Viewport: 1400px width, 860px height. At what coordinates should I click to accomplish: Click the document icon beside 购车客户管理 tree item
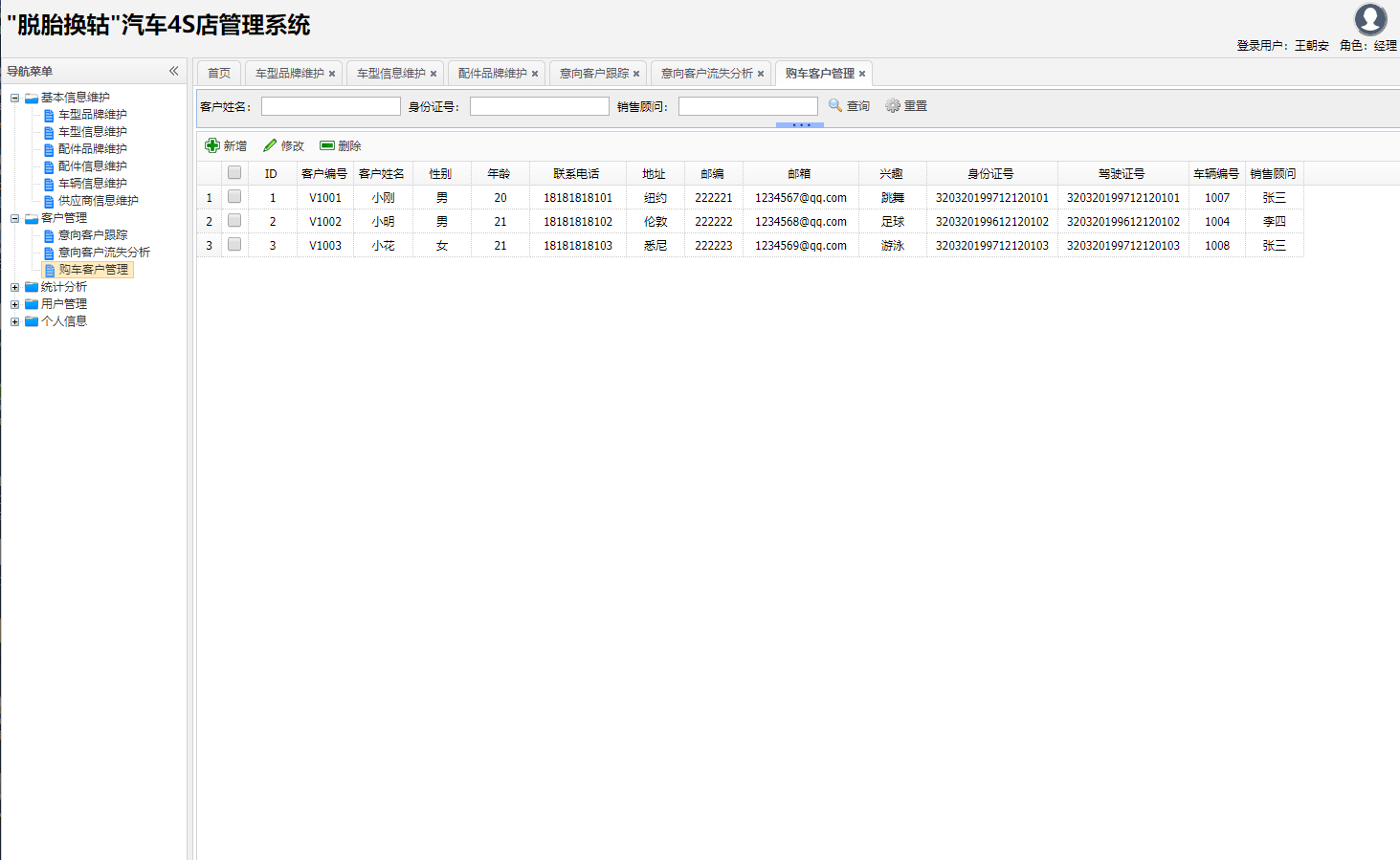coord(50,270)
